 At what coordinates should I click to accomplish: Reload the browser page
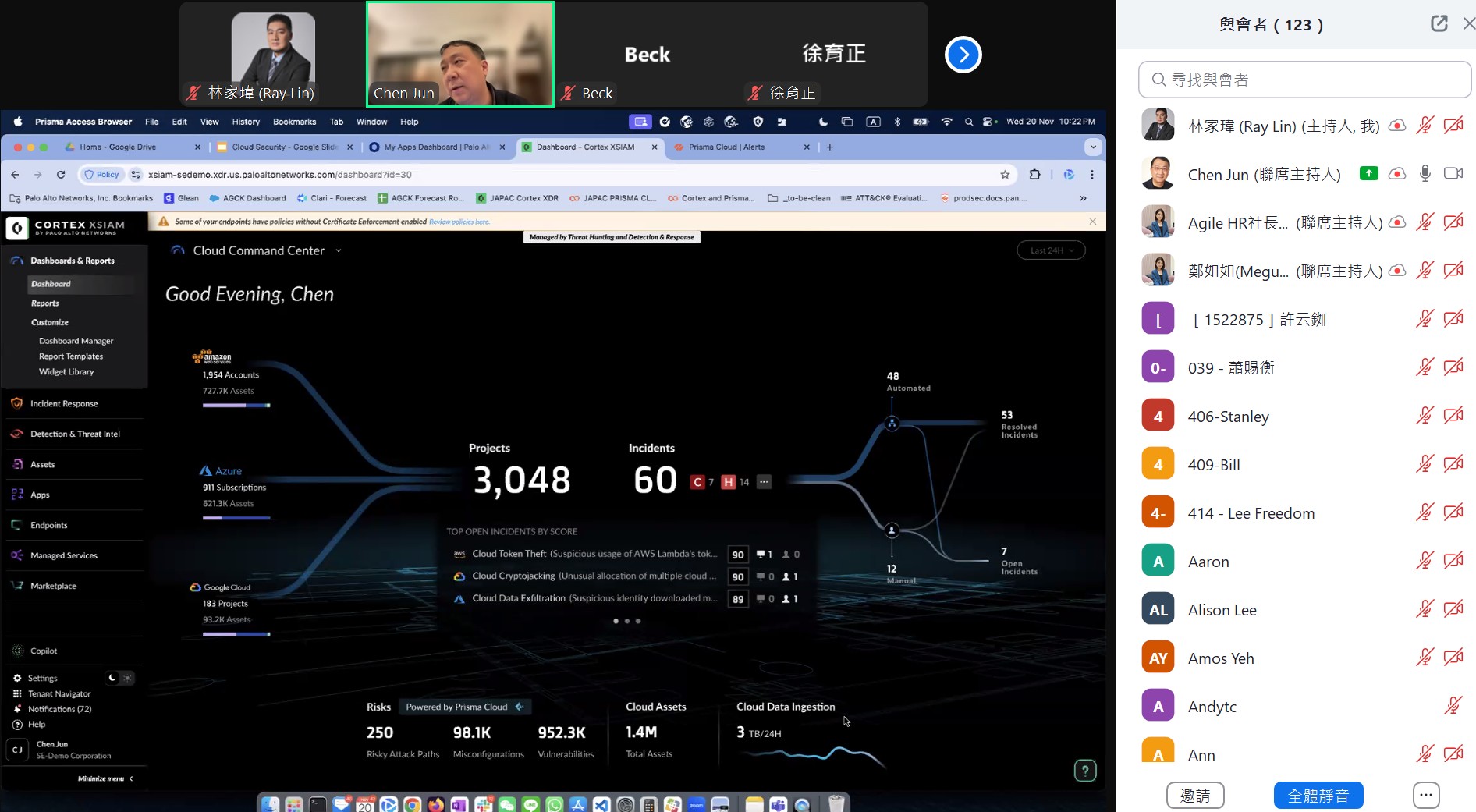click(x=61, y=175)
